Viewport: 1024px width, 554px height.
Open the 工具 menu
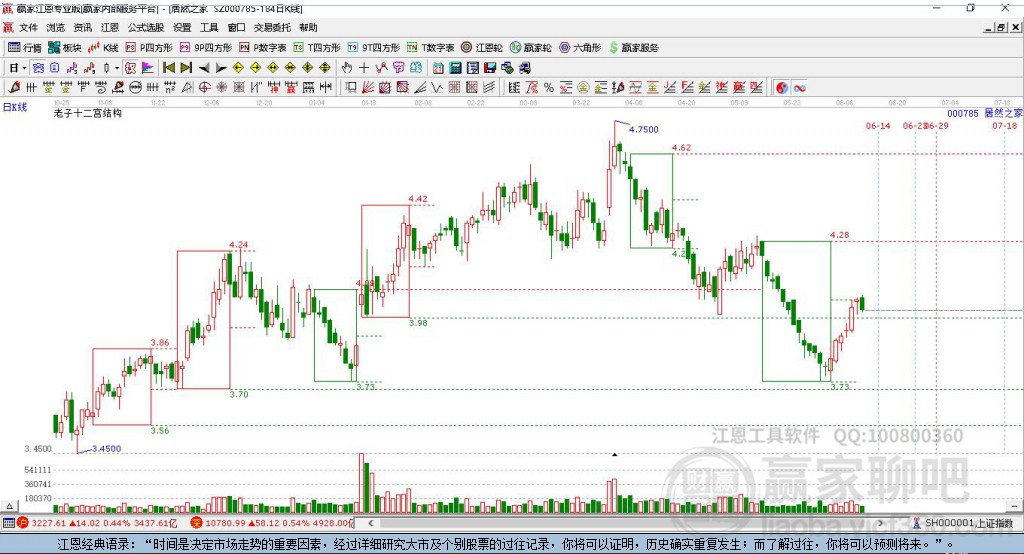tap(209, 27)
